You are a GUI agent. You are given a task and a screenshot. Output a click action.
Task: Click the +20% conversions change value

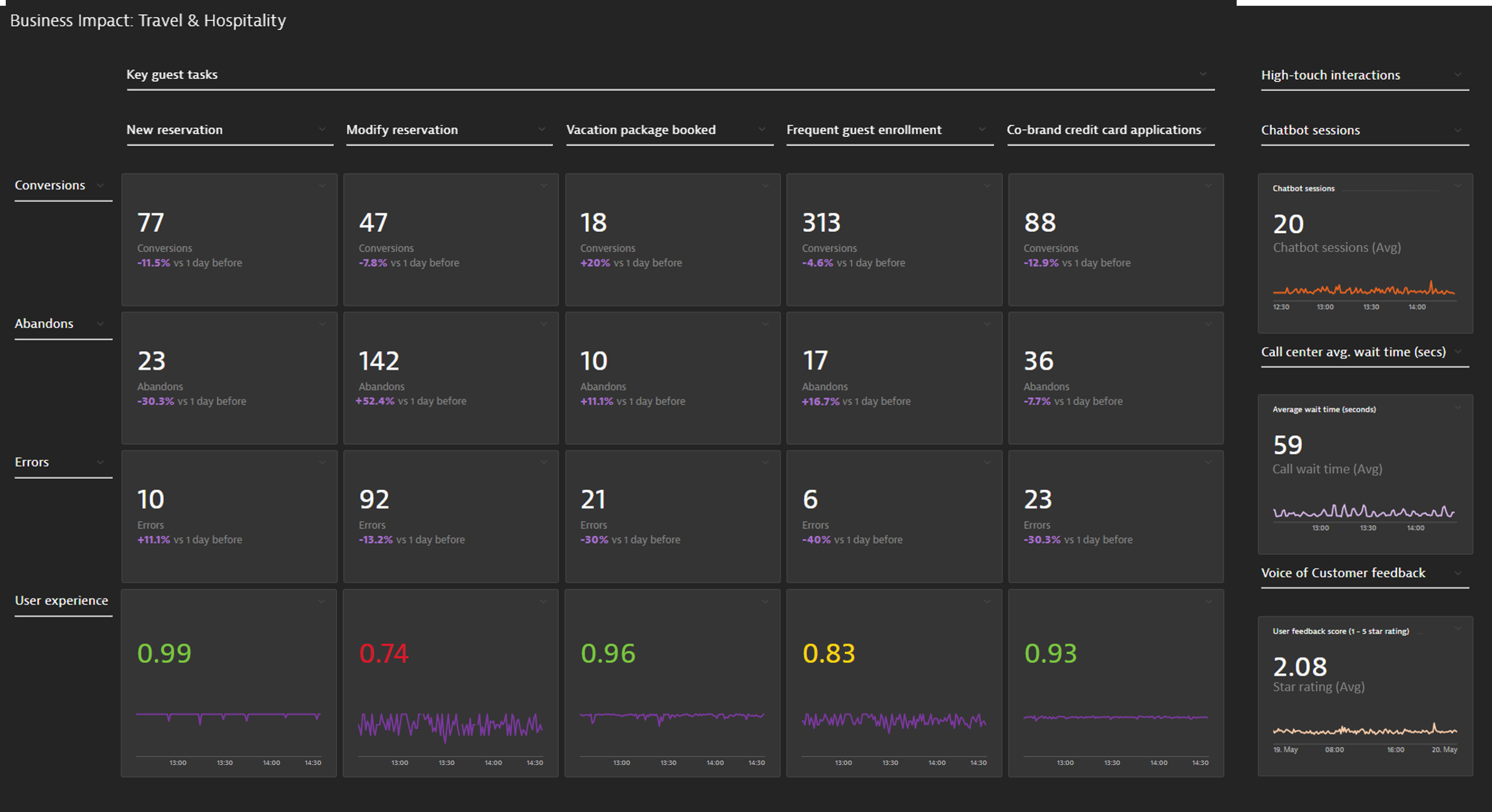(595, 263)
